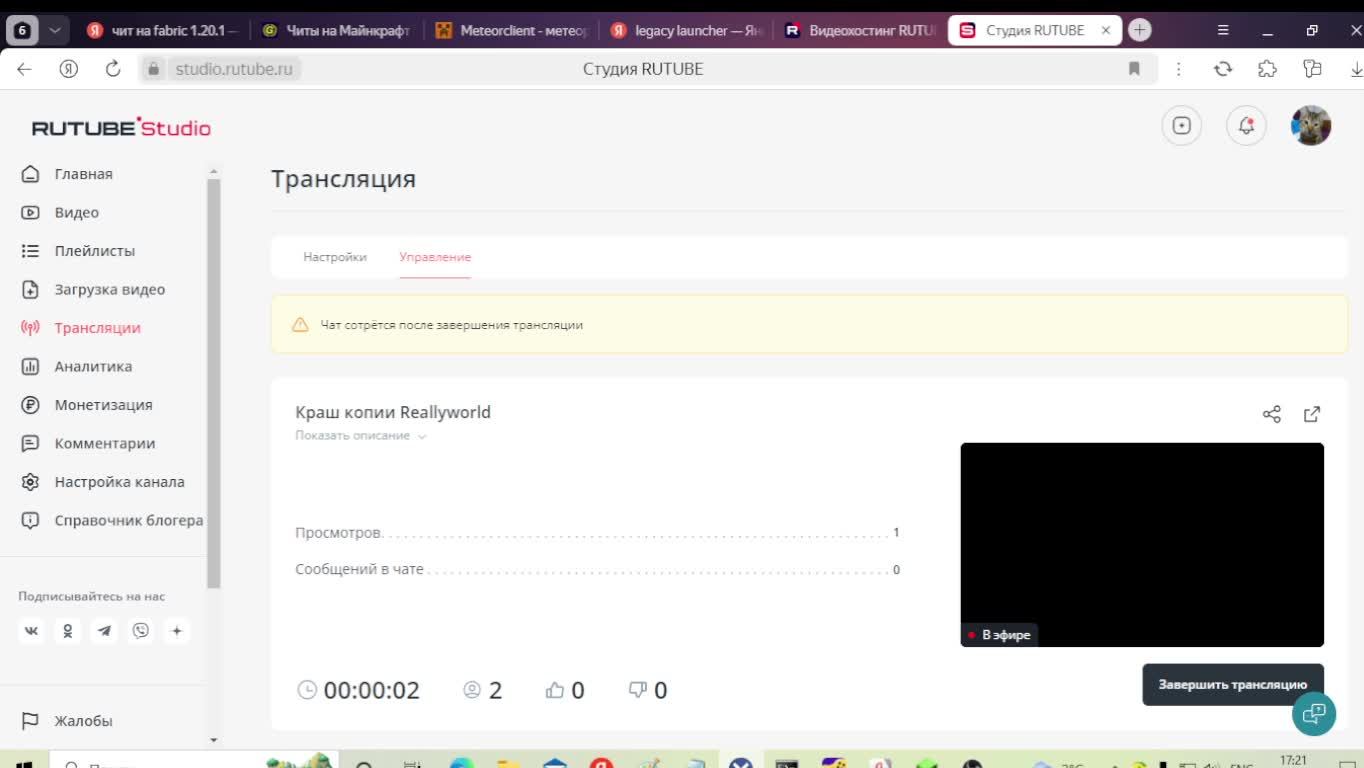Switch to Meteorclient browser tab

[512, 31]
